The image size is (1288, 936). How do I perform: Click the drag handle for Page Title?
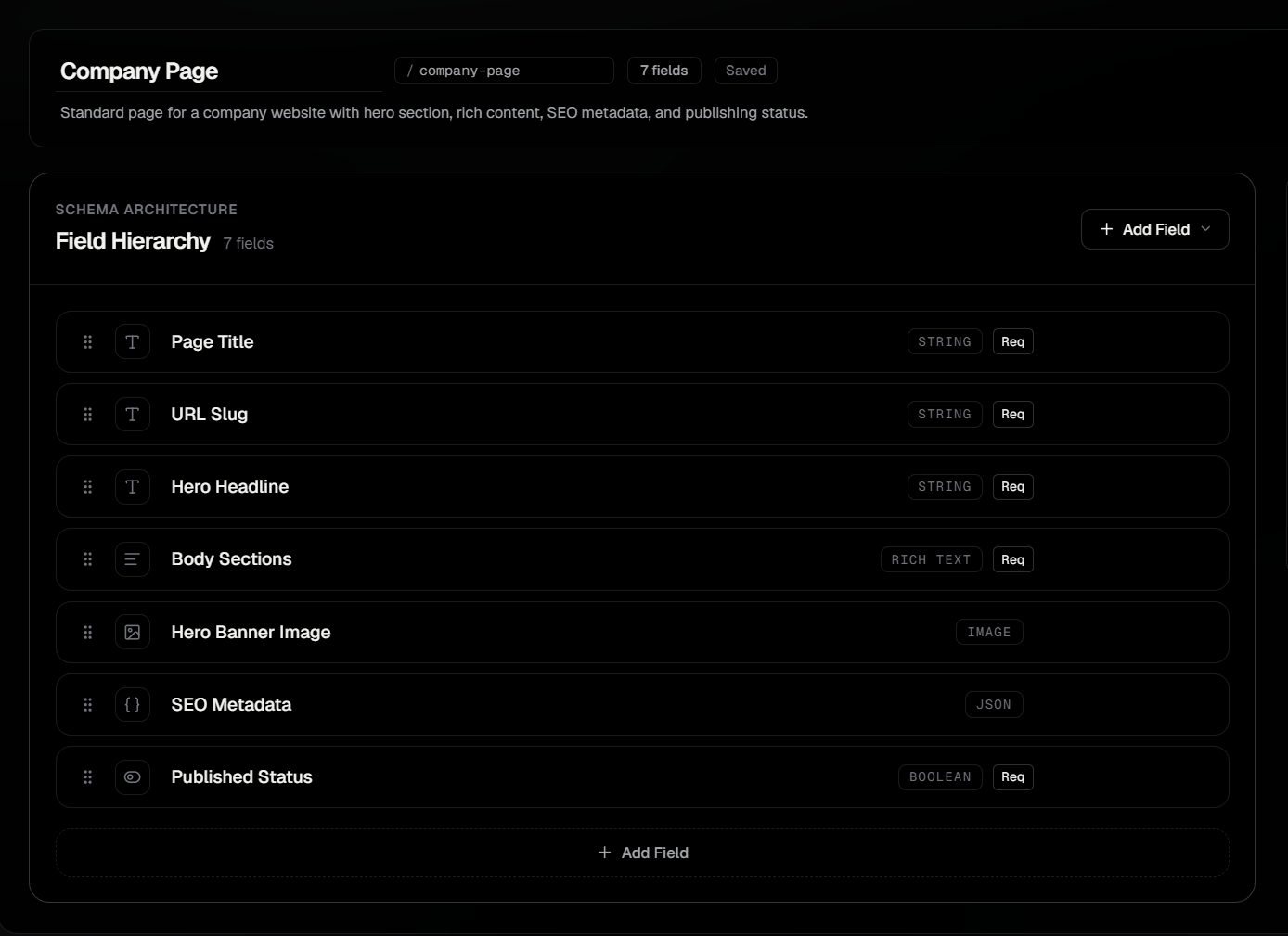pyautogui.click(x=88, y=342)
